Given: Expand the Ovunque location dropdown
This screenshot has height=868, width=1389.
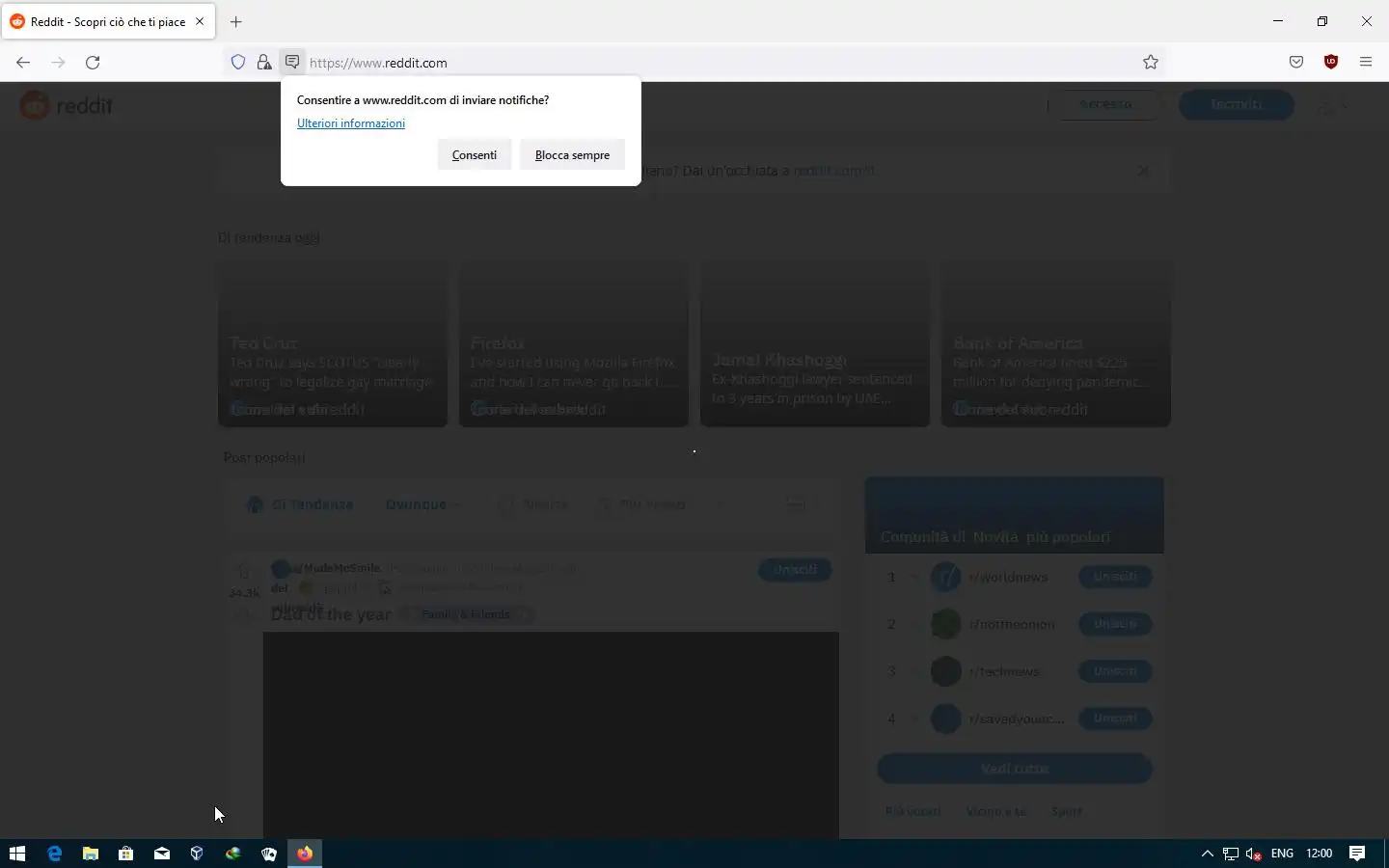Looking at the screenshot, I should (x=423, y=504).
